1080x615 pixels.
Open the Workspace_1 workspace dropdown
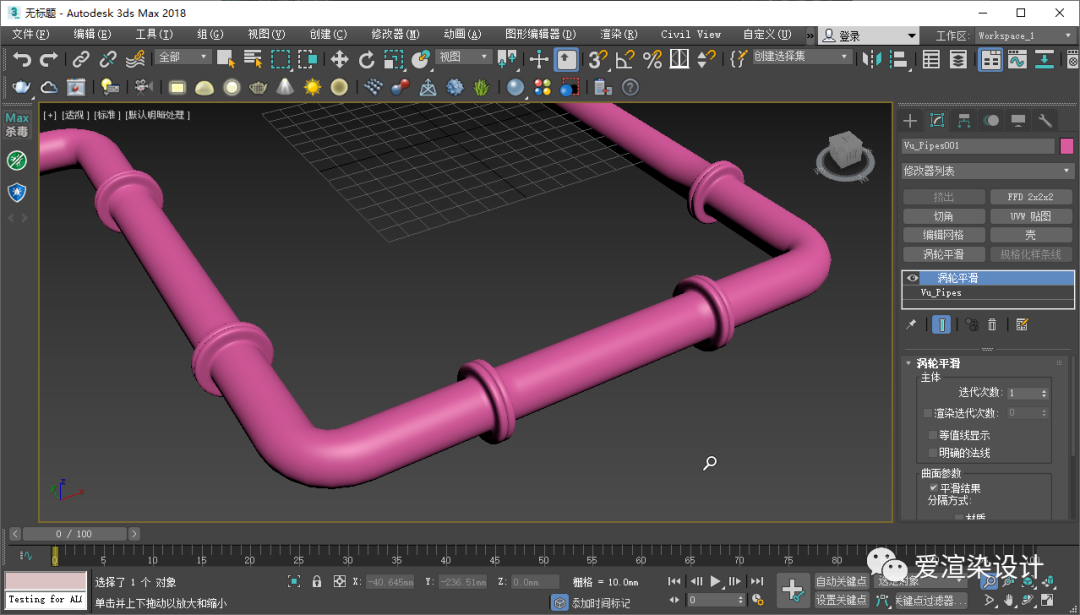(1024, 35)
